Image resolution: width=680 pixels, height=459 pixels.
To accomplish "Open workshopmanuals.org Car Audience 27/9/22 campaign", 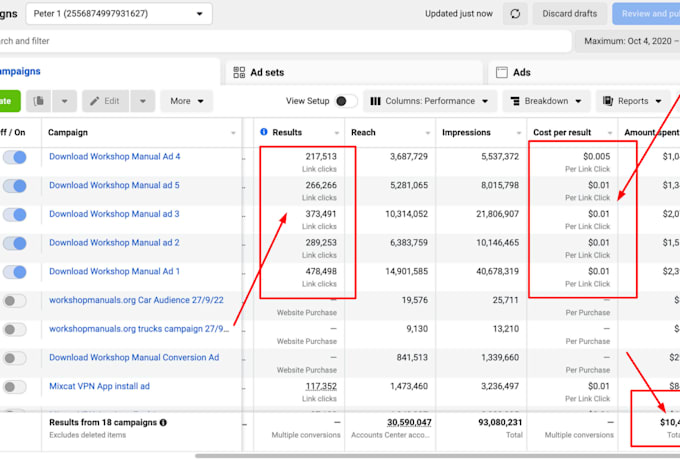I will tap(136, 300).
